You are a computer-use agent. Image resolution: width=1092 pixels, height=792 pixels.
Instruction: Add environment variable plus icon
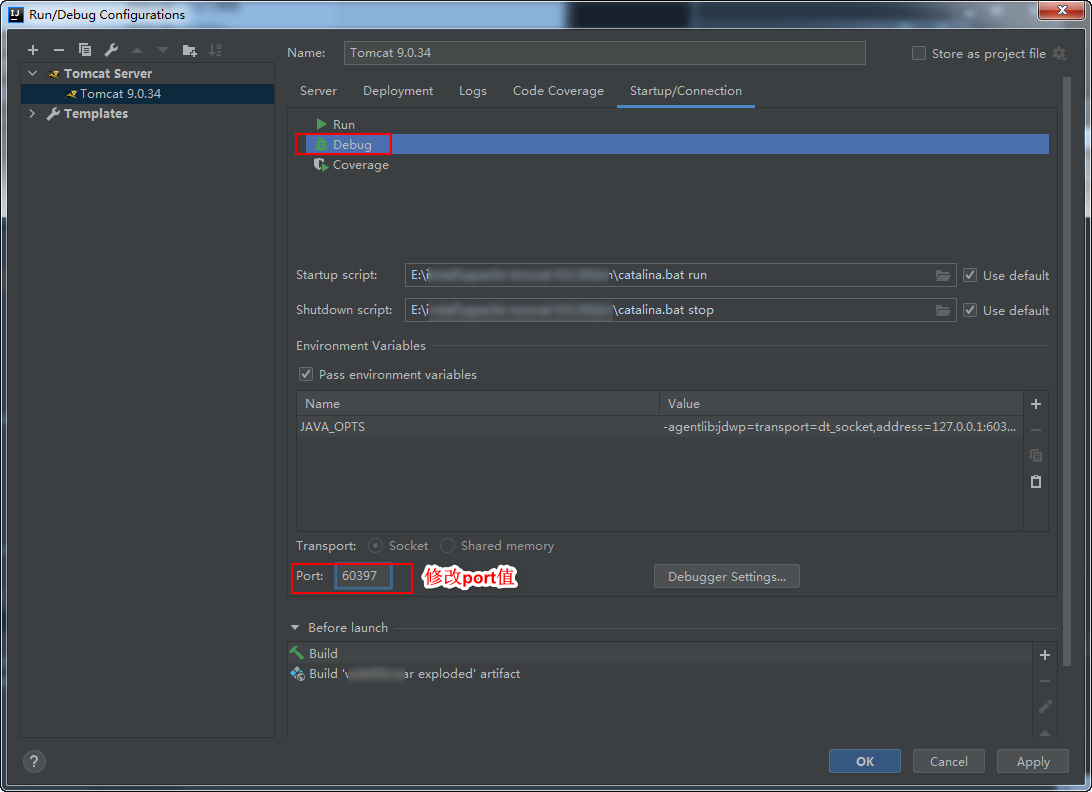(1036, 404)
